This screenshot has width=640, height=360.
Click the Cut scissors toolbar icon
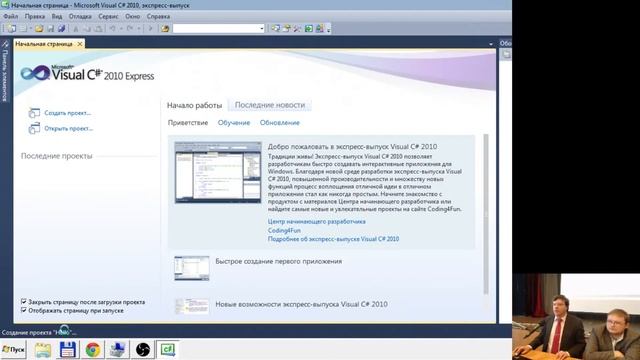click(76, 29)
